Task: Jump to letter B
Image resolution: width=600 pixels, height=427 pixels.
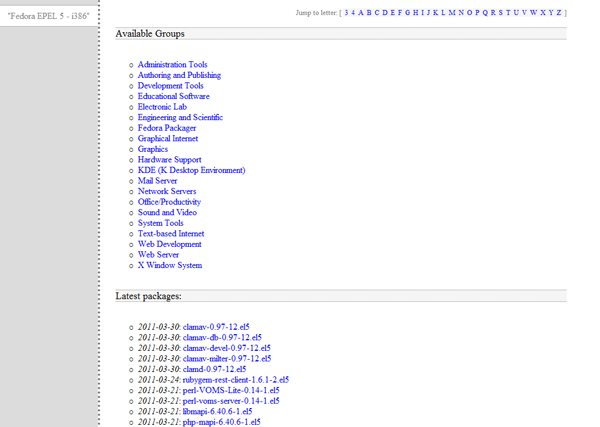Action: (x=369, y=13)
